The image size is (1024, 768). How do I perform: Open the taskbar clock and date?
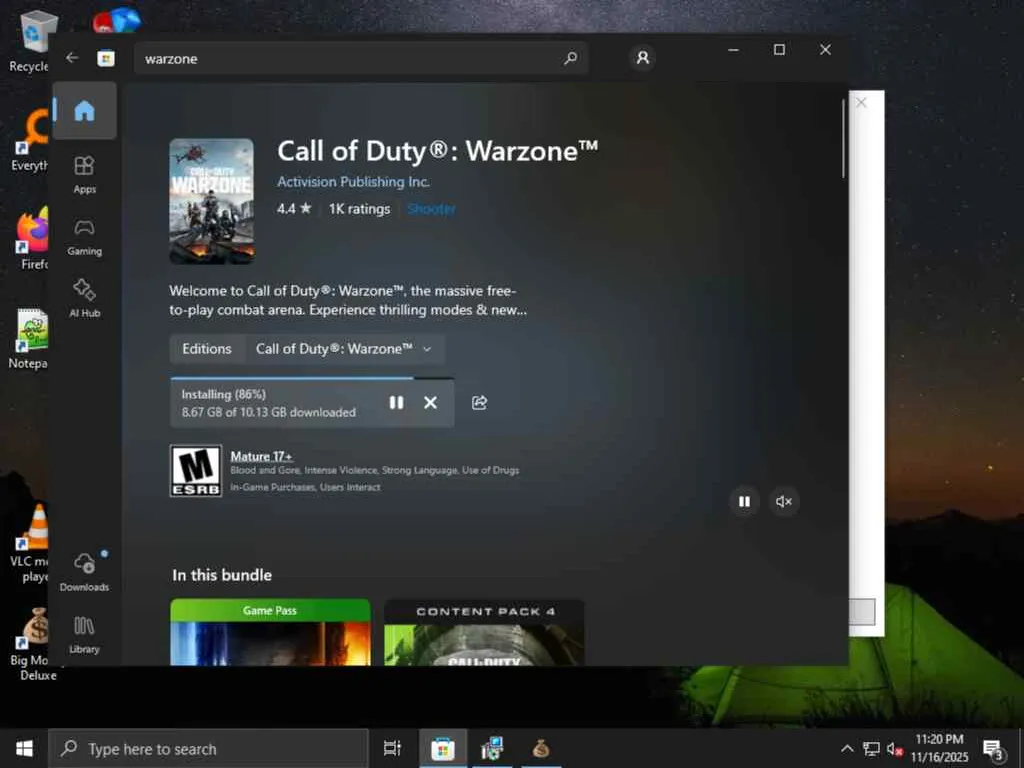939,748
